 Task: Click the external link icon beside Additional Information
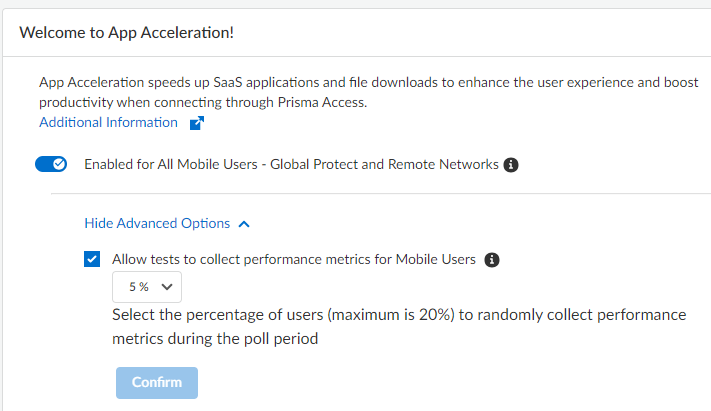(197, 123)
